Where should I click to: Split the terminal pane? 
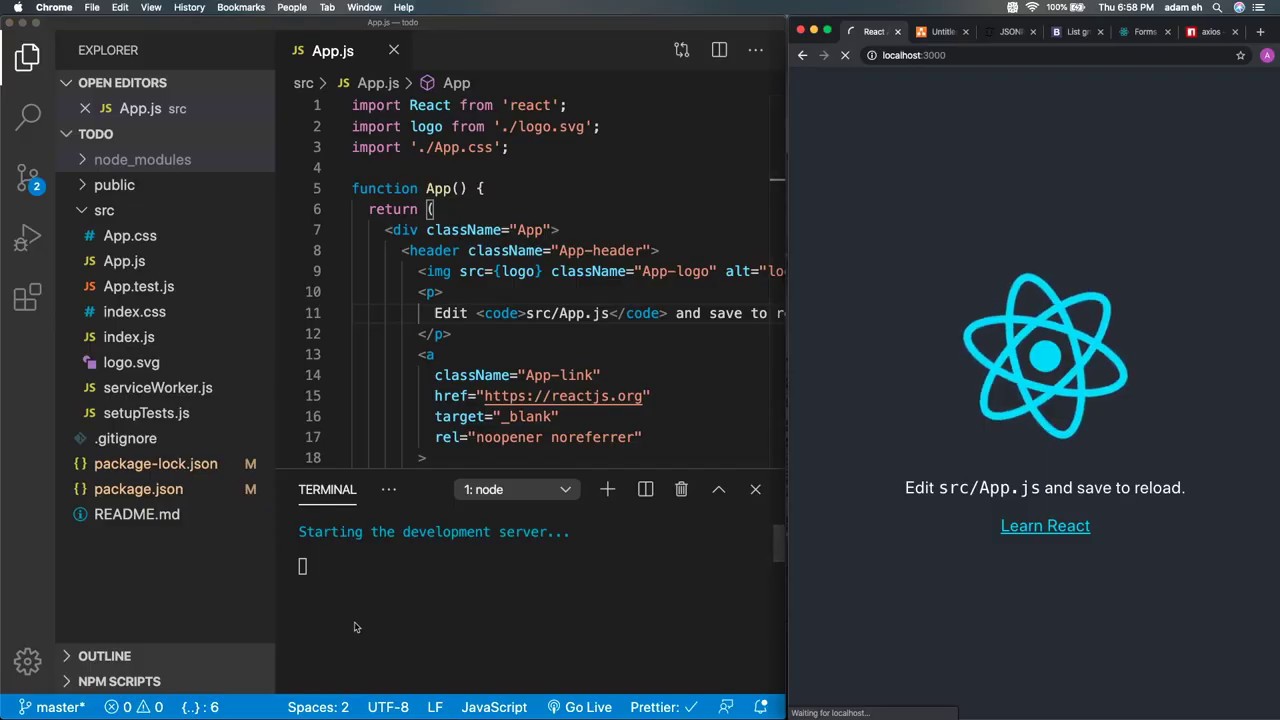(645, 489)
